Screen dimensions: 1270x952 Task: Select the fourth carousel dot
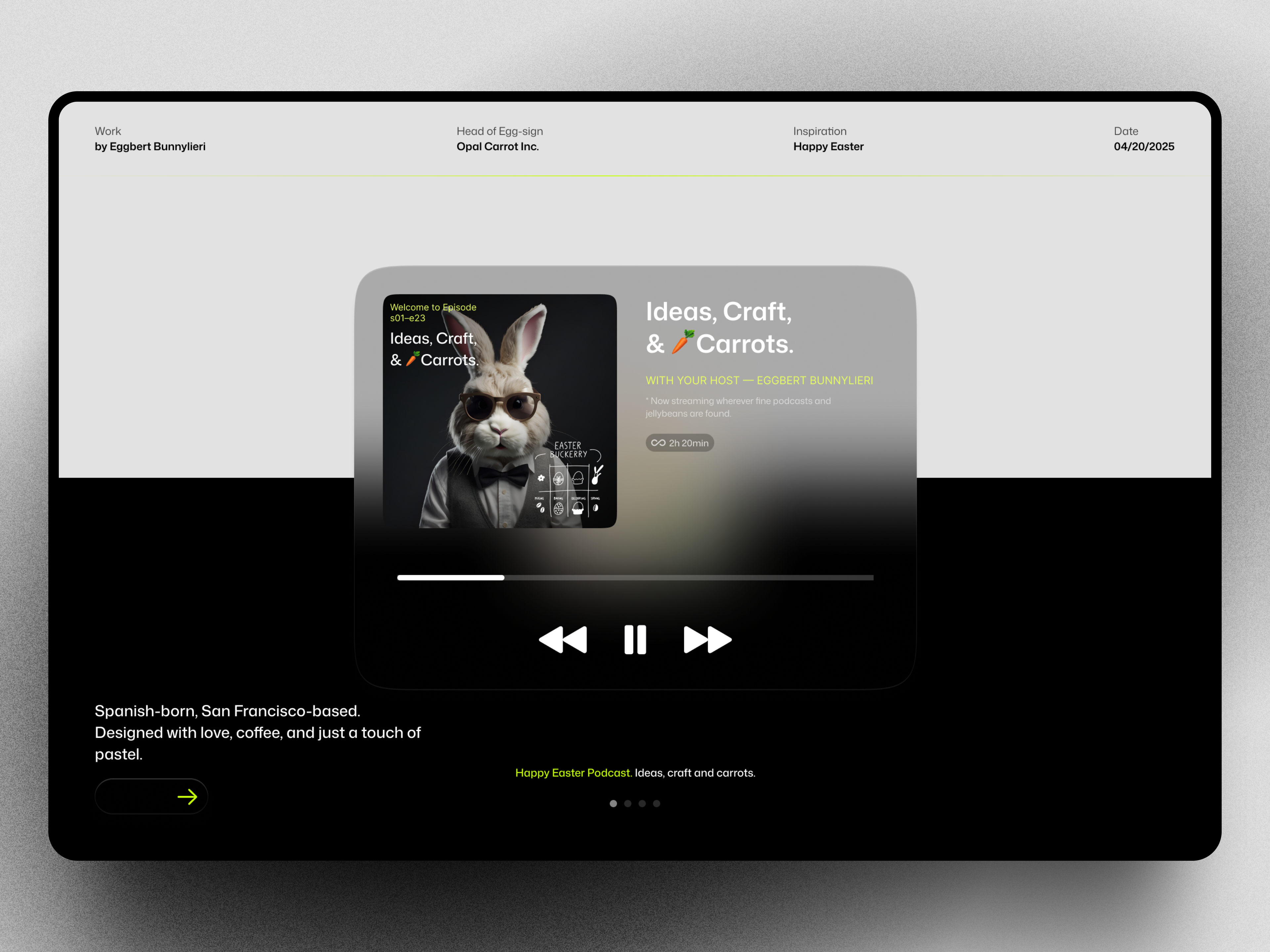(657, 803)
